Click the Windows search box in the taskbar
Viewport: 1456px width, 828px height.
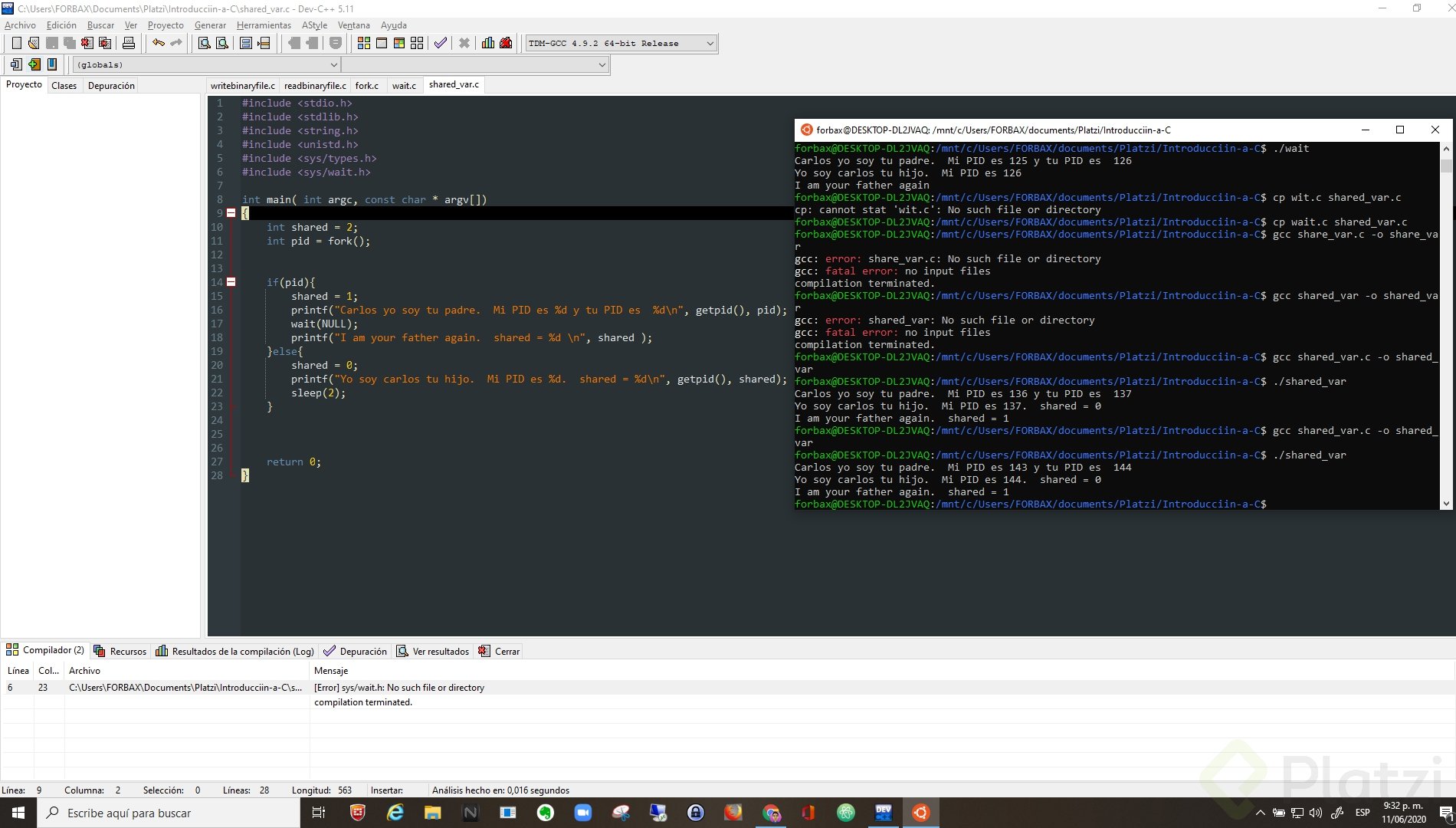click(169, 813)
